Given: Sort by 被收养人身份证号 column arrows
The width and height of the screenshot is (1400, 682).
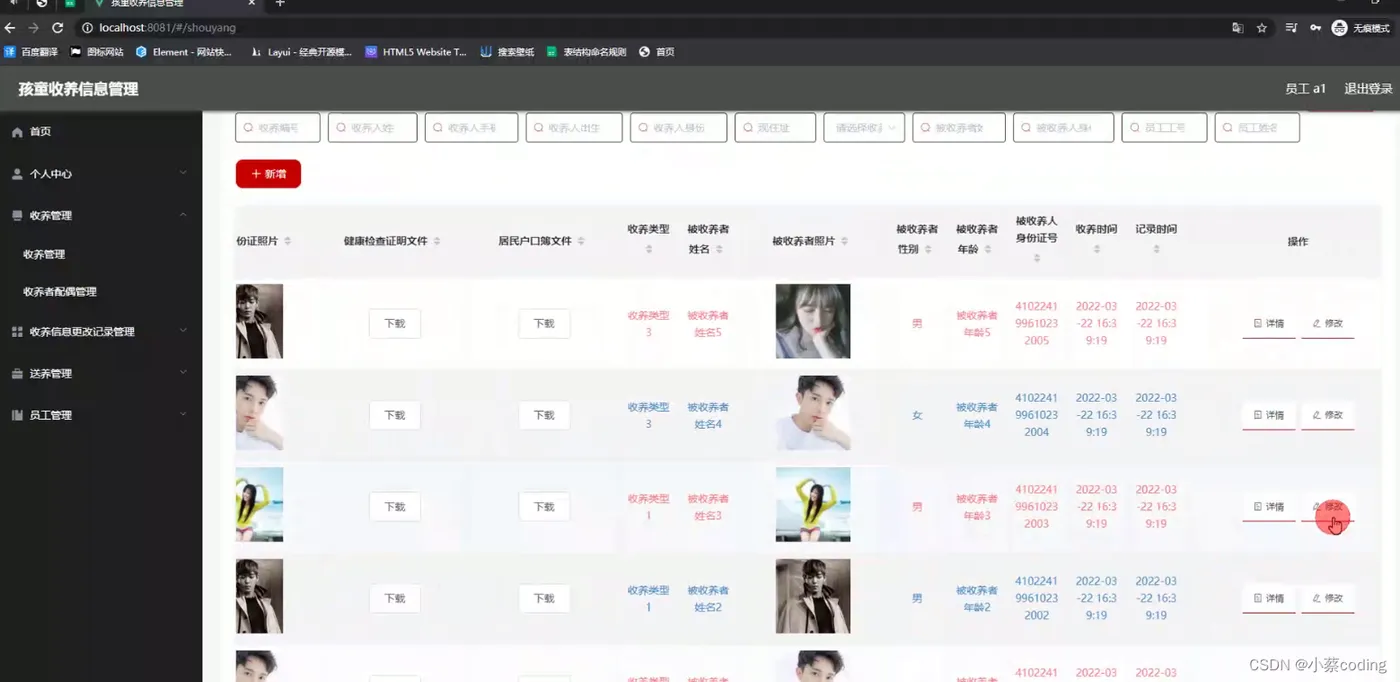Looking at the screenshot, I should point(1037,258).
